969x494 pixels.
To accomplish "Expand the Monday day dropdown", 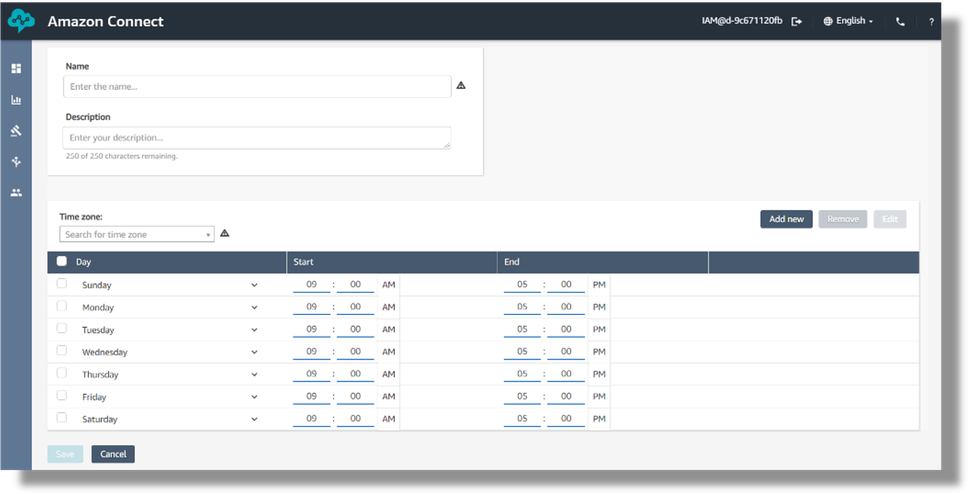I will tap(254, 307).
